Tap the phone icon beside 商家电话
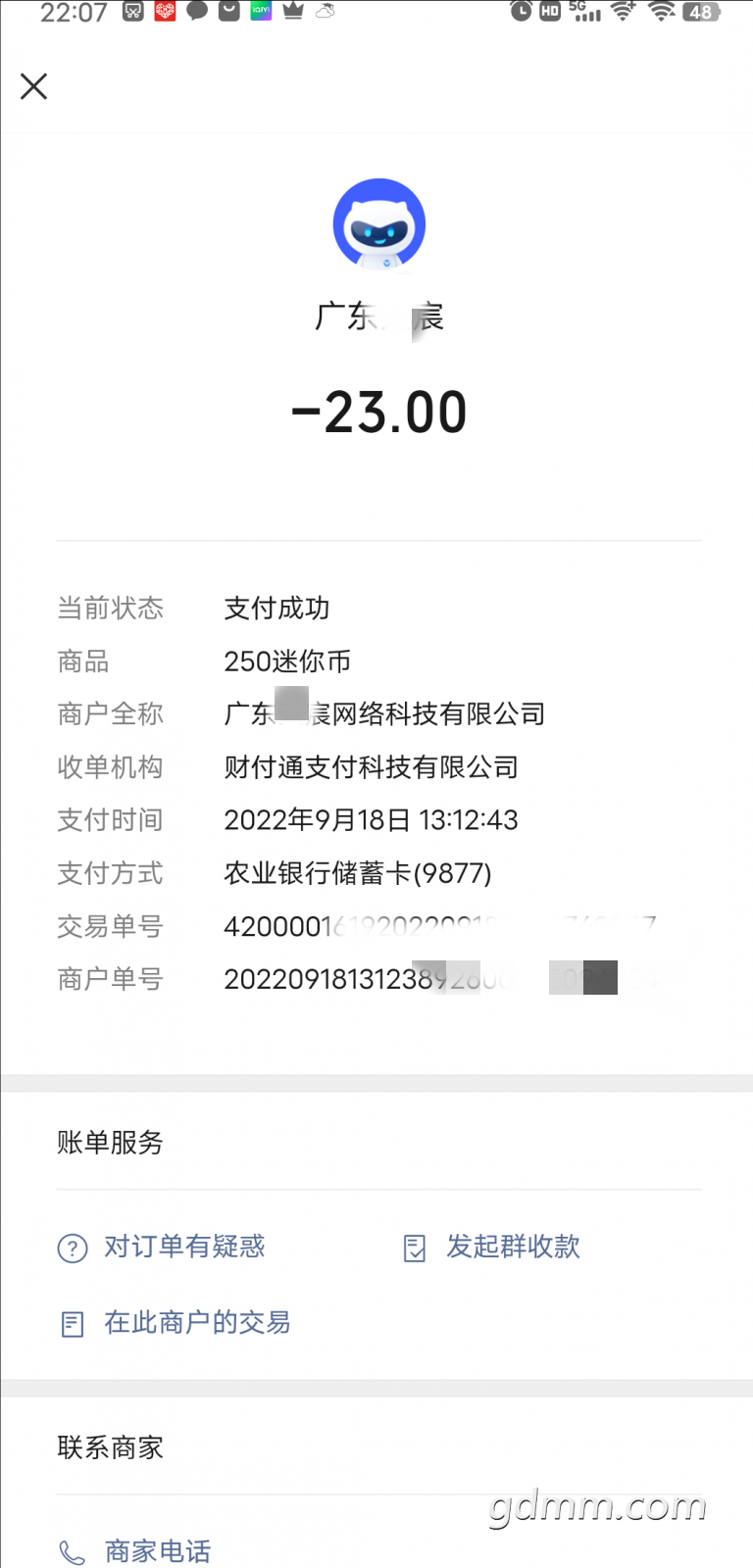The height and width of the screenshot is (1568, 753). click(73, 1552)
